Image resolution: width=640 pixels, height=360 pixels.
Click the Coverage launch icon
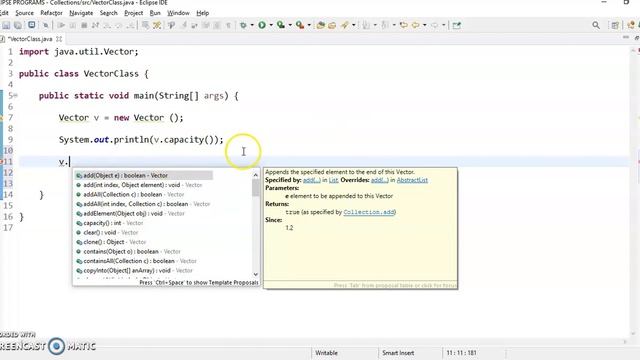[x=281, y=25]
